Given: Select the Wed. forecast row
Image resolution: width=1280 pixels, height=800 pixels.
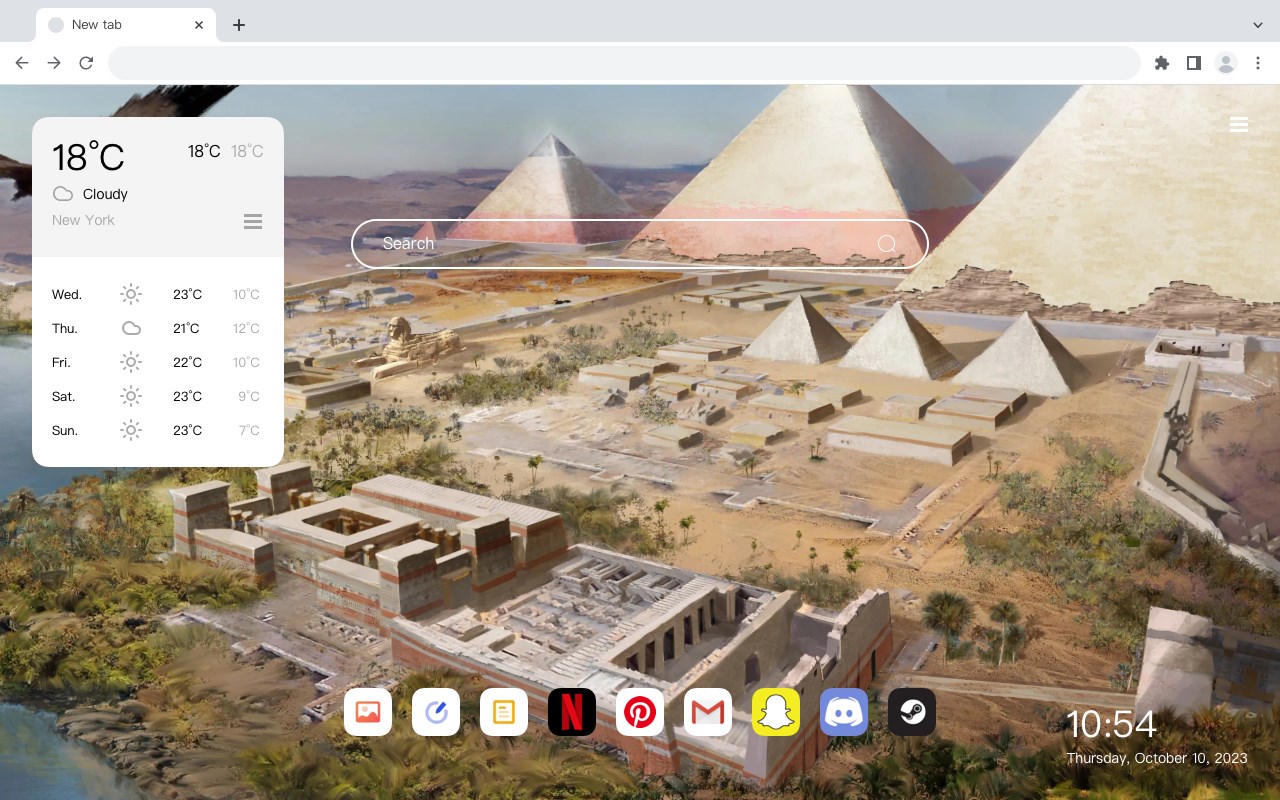Looking at the screenshot, I should [x=157, y=294].
